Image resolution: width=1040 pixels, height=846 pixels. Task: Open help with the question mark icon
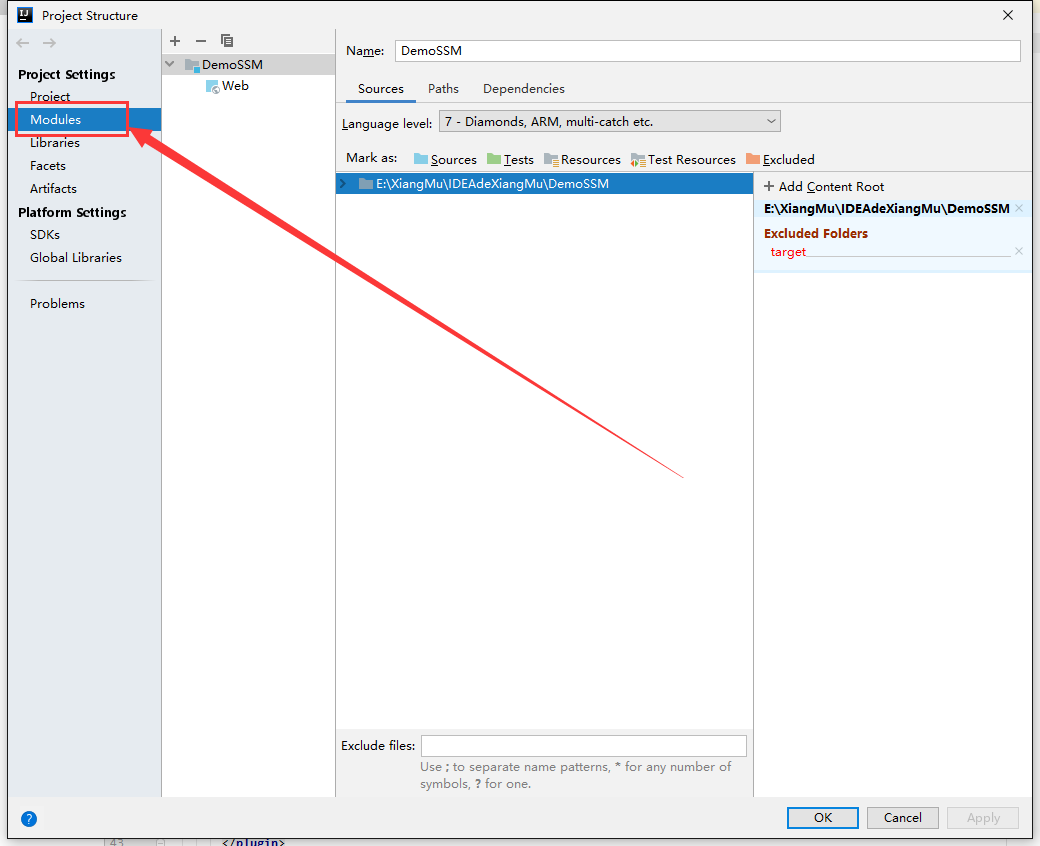coord(29,819)
